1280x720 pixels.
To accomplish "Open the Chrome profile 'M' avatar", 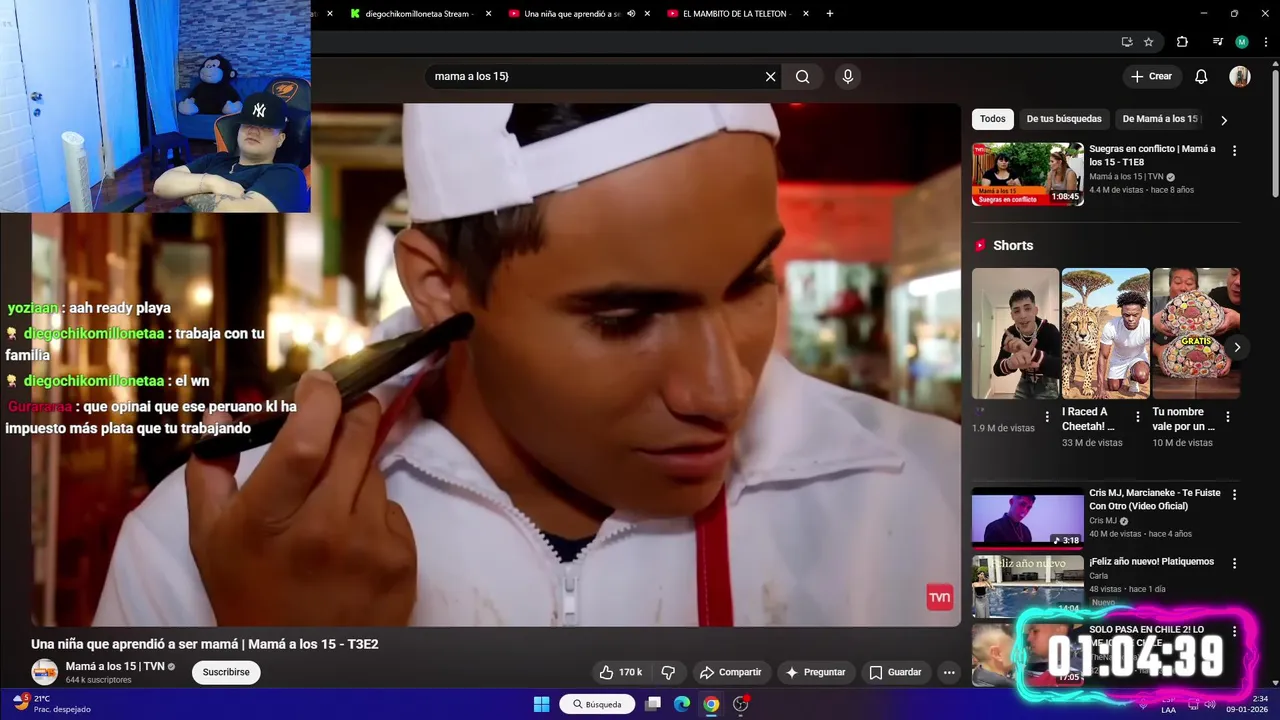I will (x=1242, y=42).
